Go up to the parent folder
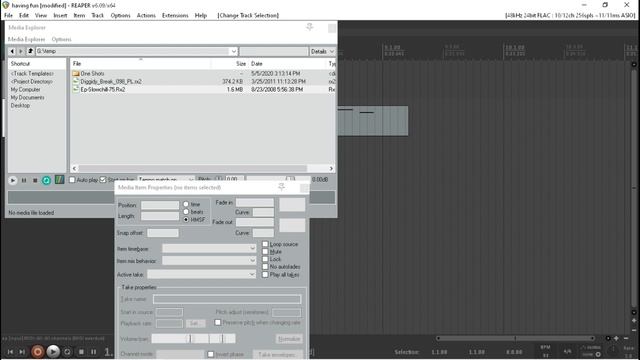The image size is (640, 360). click(30, 51)
